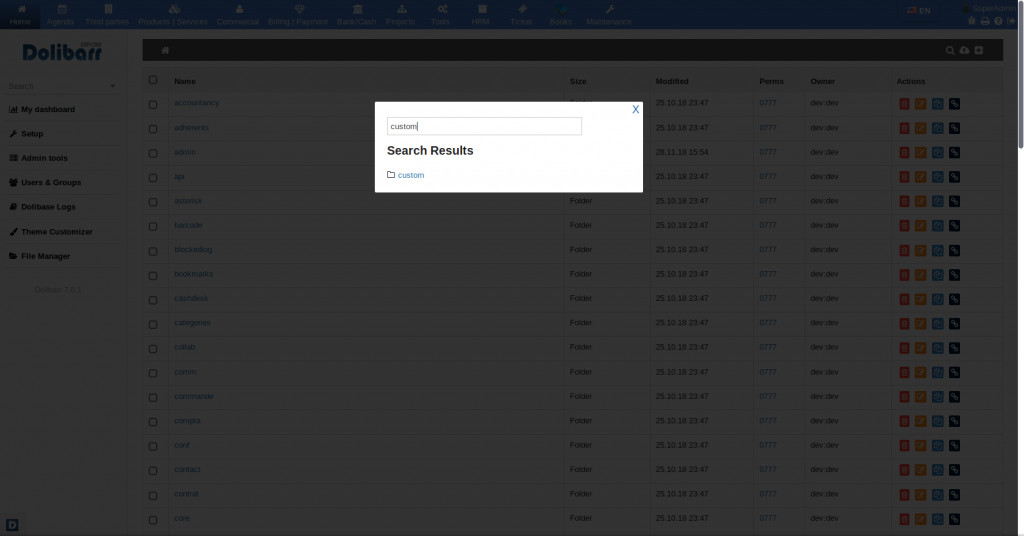Viewport: 1024px width, 536px height.
Task: Click the new item plus icon in file manager bar
Action: (978, 50)
